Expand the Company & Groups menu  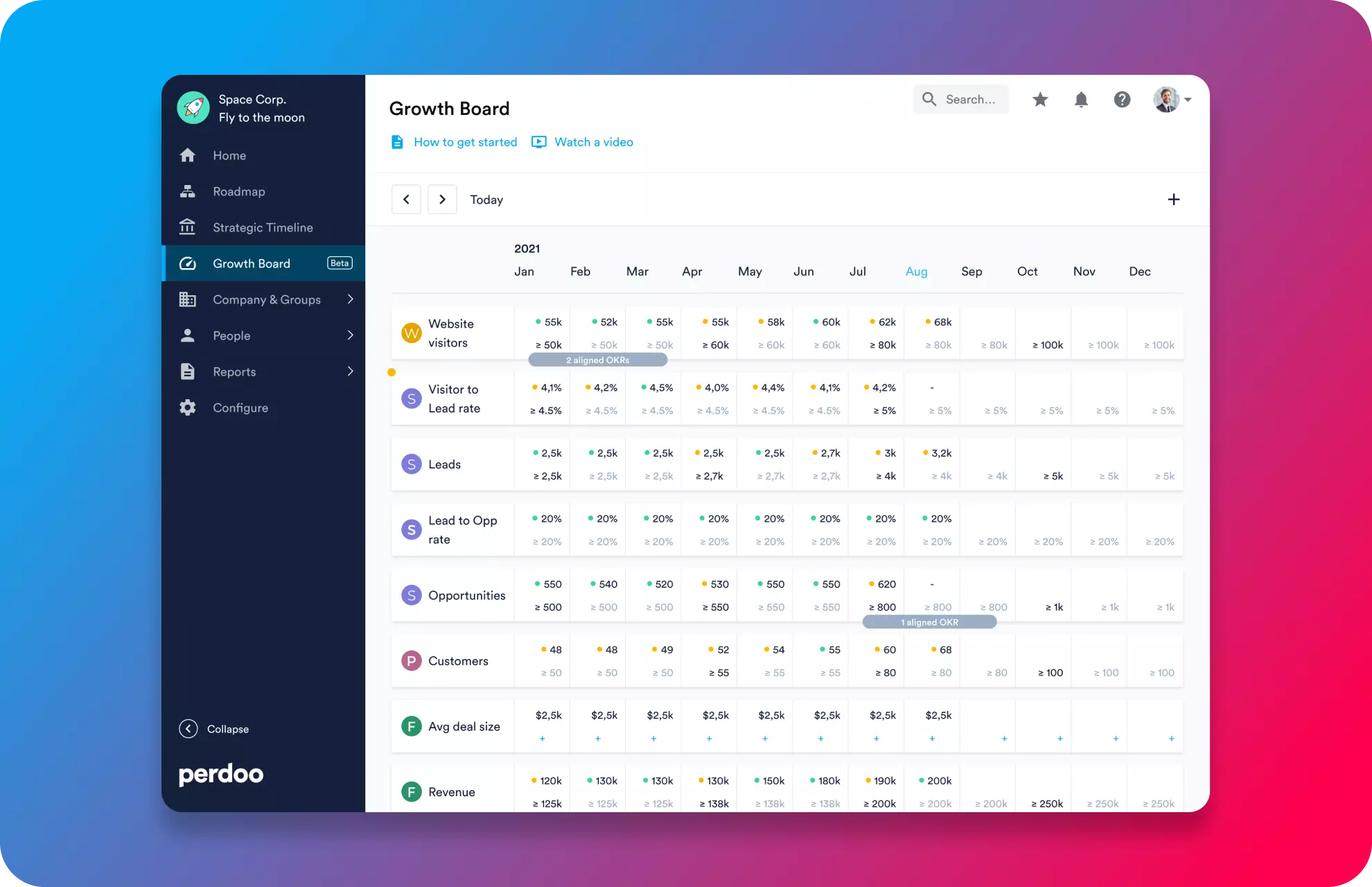pyautogui.click(x=350, y=299)
